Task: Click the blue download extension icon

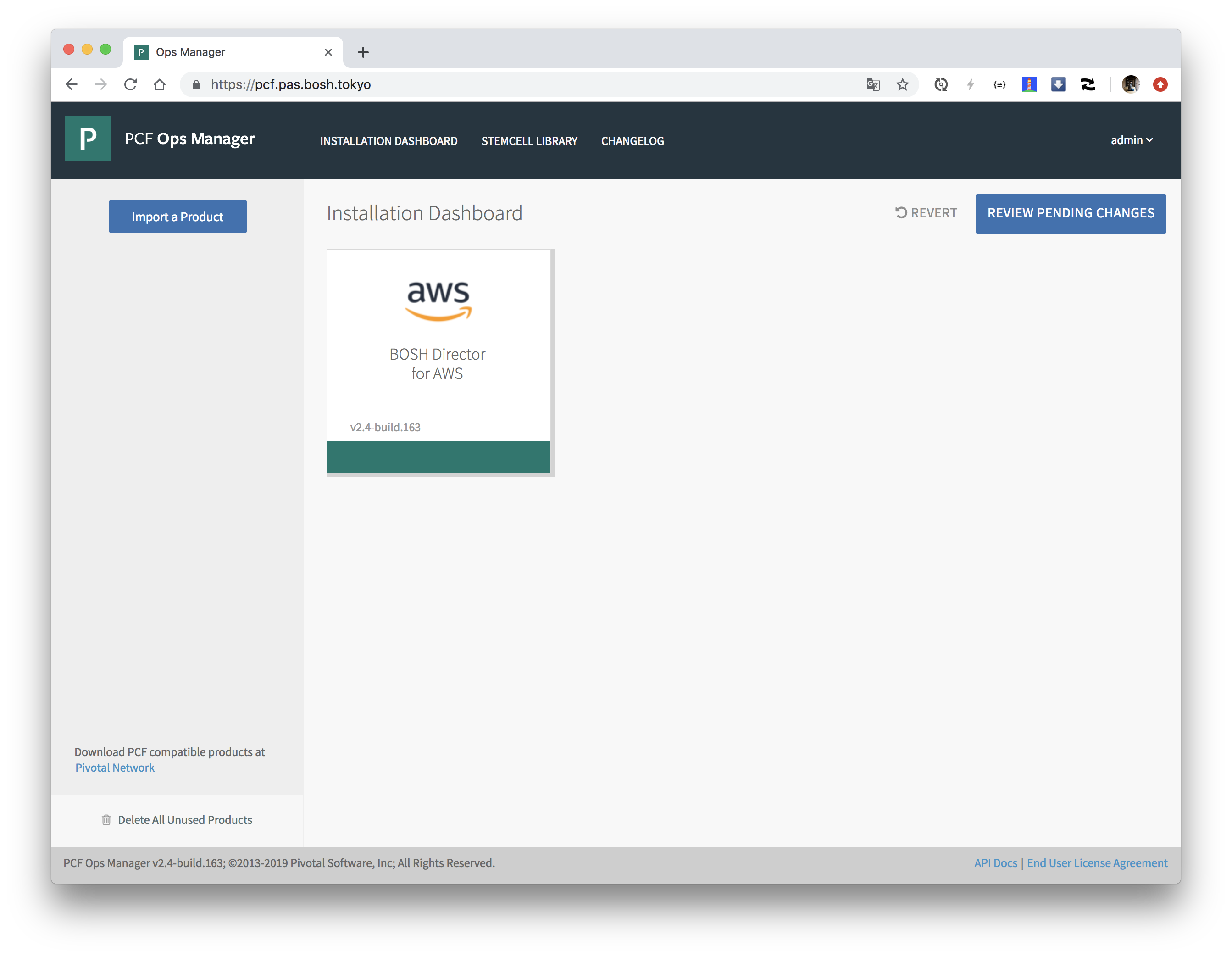Action: point(1058,84)
